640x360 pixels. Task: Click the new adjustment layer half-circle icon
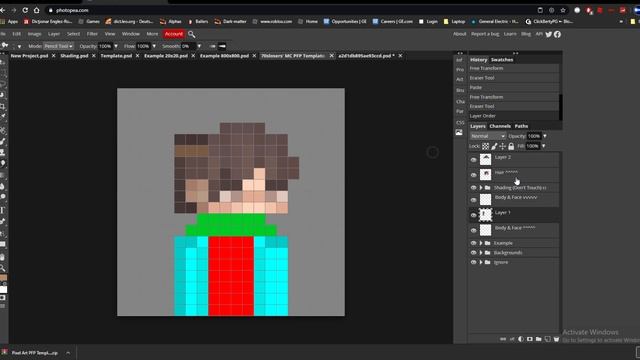pos(521,339)
